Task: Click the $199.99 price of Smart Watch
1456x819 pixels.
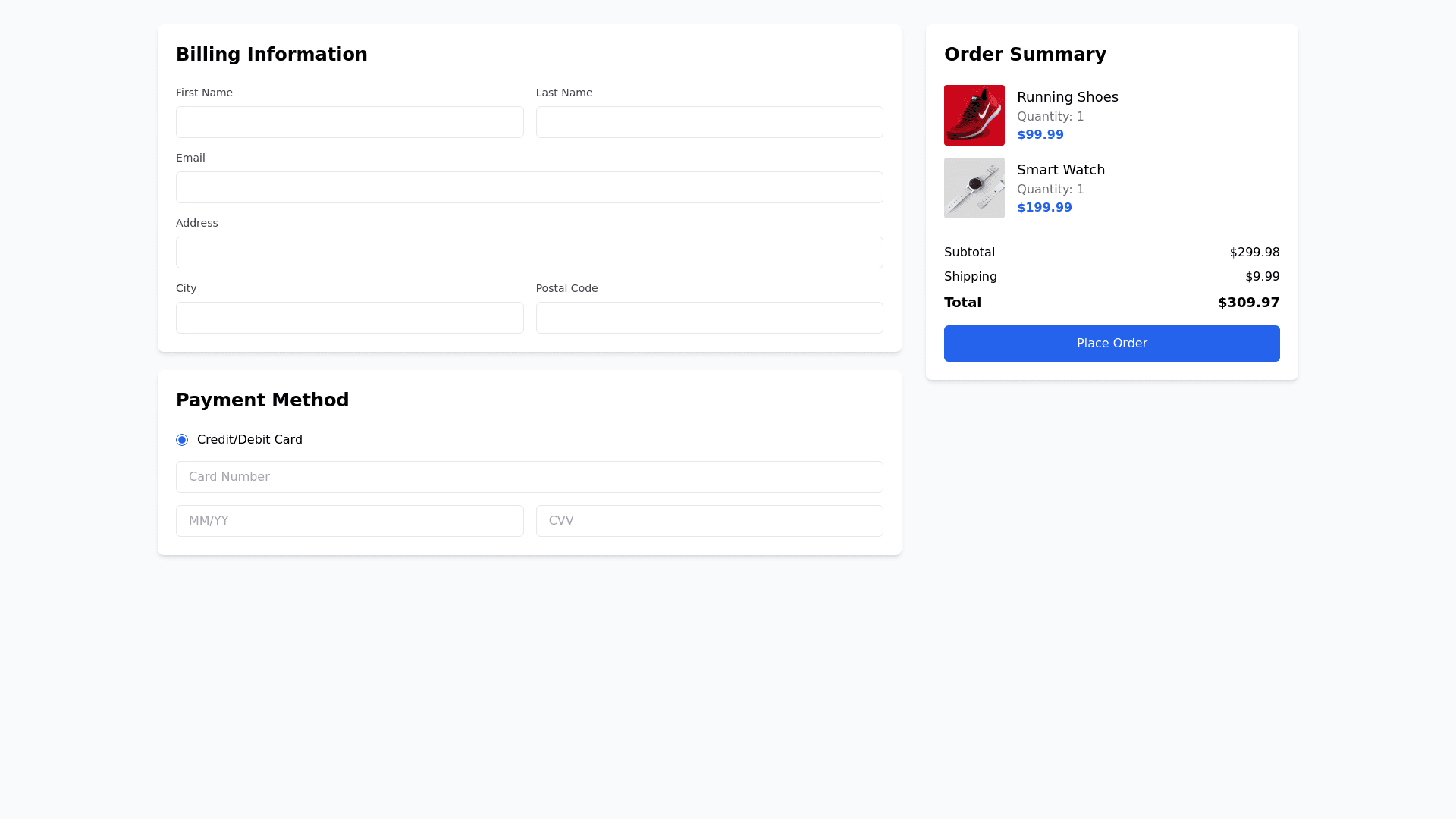Action: pos(1043,208)
